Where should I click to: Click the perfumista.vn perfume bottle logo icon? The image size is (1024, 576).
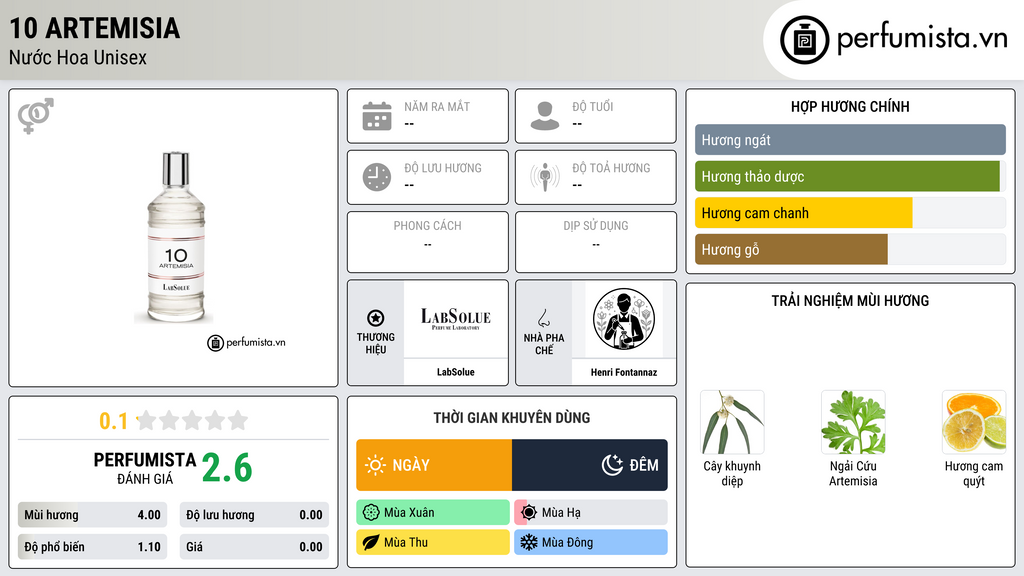pyautogui.click(x=804, y=40)
